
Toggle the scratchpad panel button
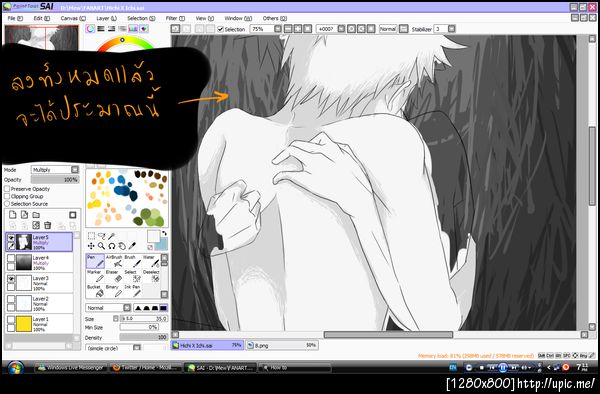(x=144, y=29)
